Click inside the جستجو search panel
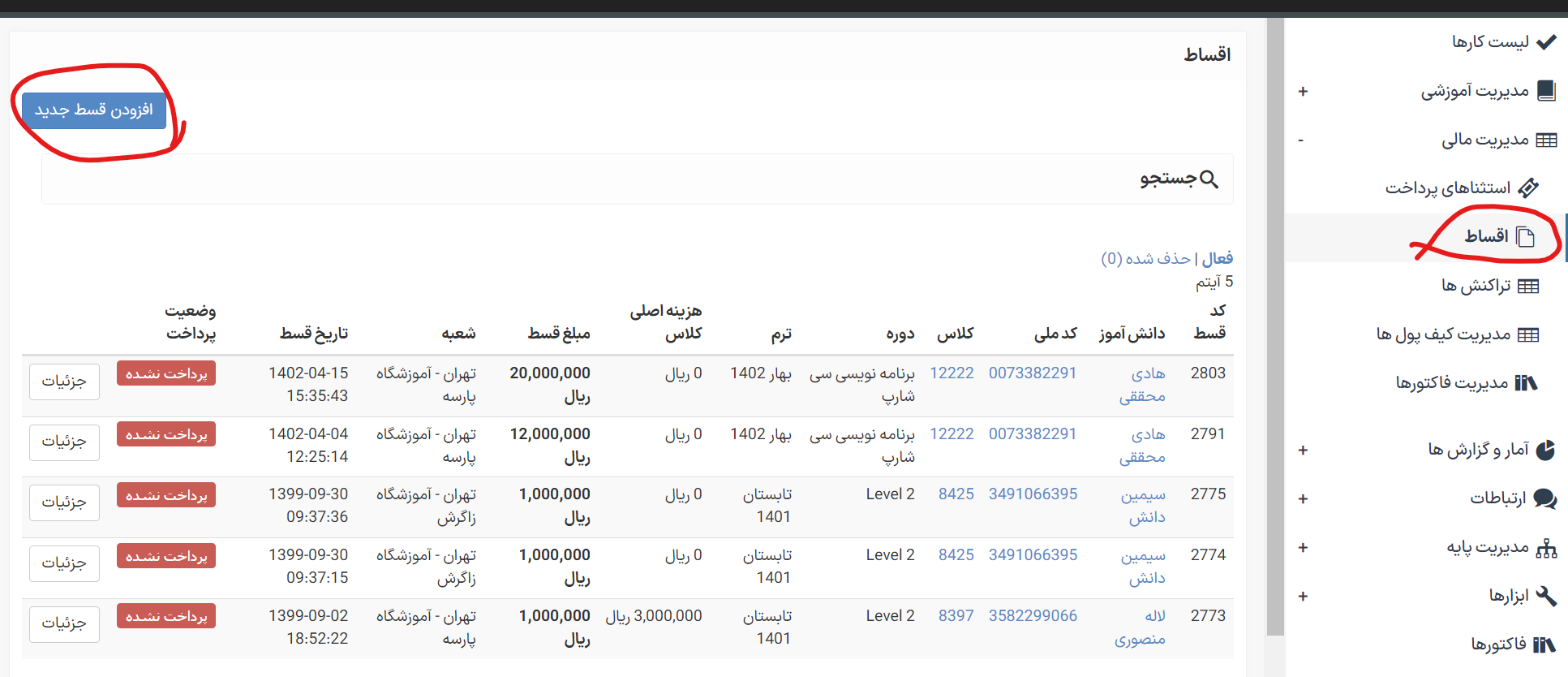 point(638,179)
